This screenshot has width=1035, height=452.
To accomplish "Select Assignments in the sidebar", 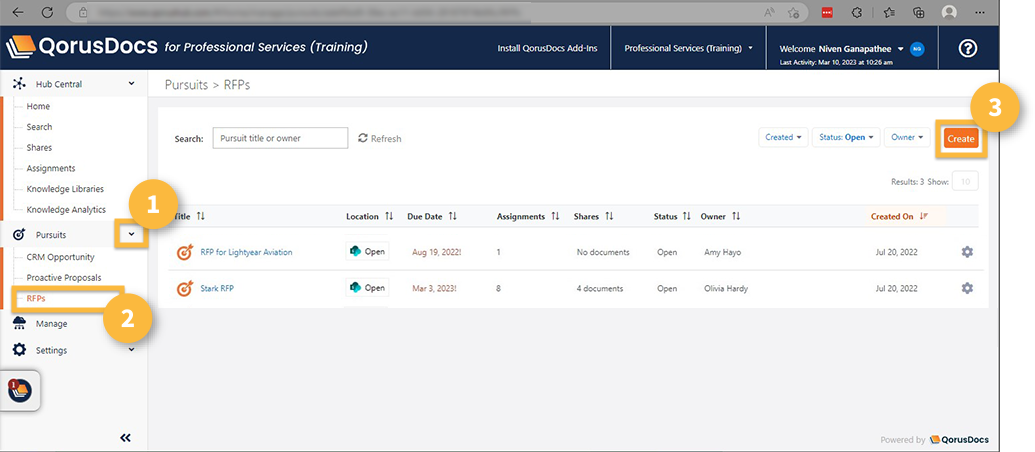I will pyautogui.click(x=51, y=168).
